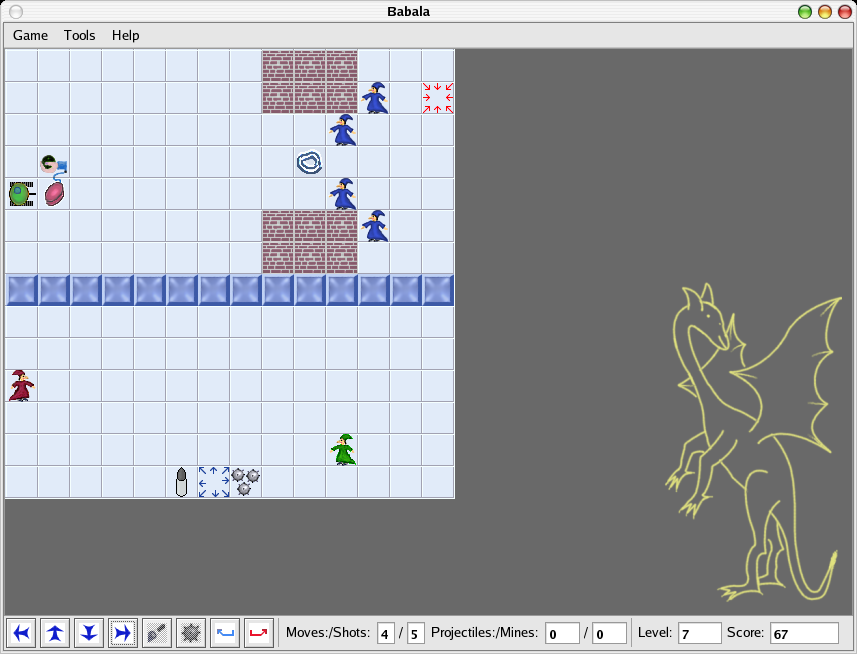Open the Game menu
The height and width of the screenshot is (654, 857).
(x=31, y=36)
